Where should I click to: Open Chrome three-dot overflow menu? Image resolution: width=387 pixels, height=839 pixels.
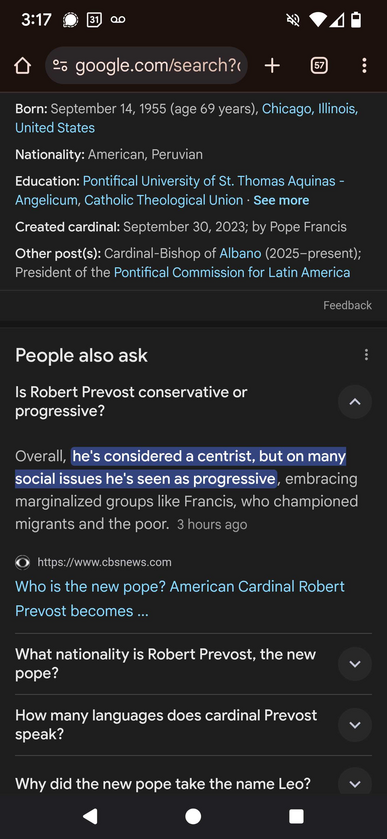(x=364, y=66)
